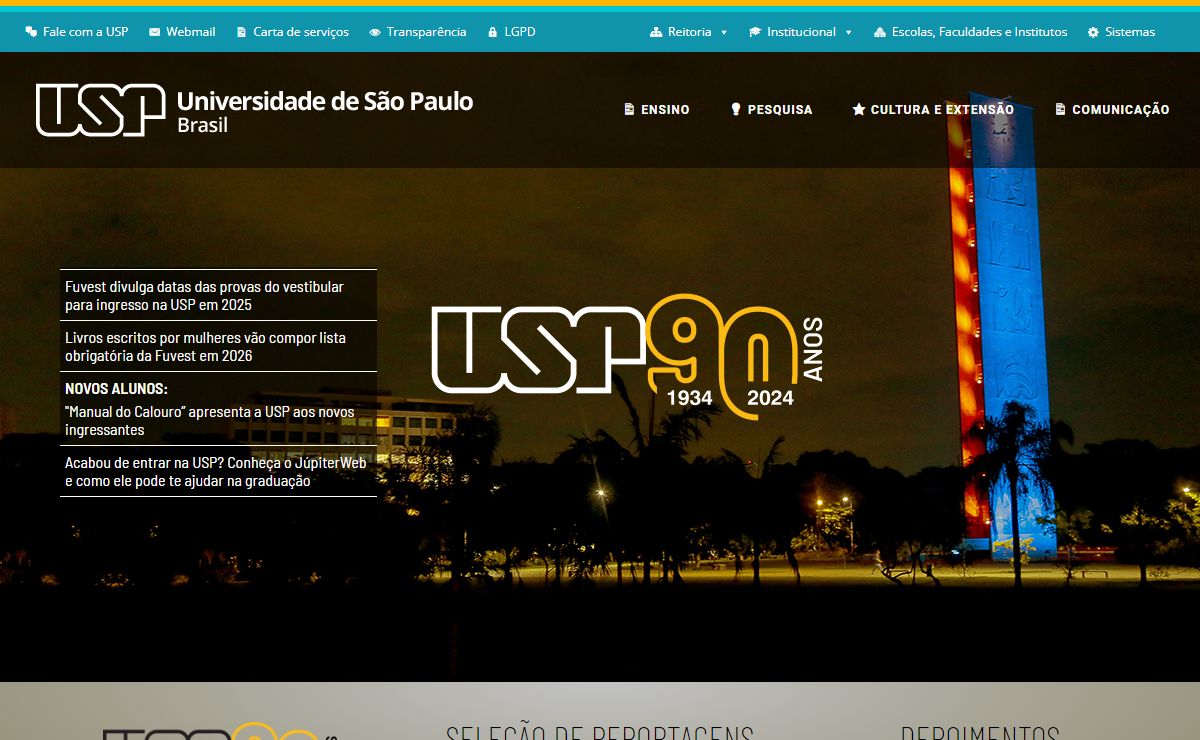Click the padlock icon beside LGPD
This screenshot has width=1200, height=740.
point(492,32)
